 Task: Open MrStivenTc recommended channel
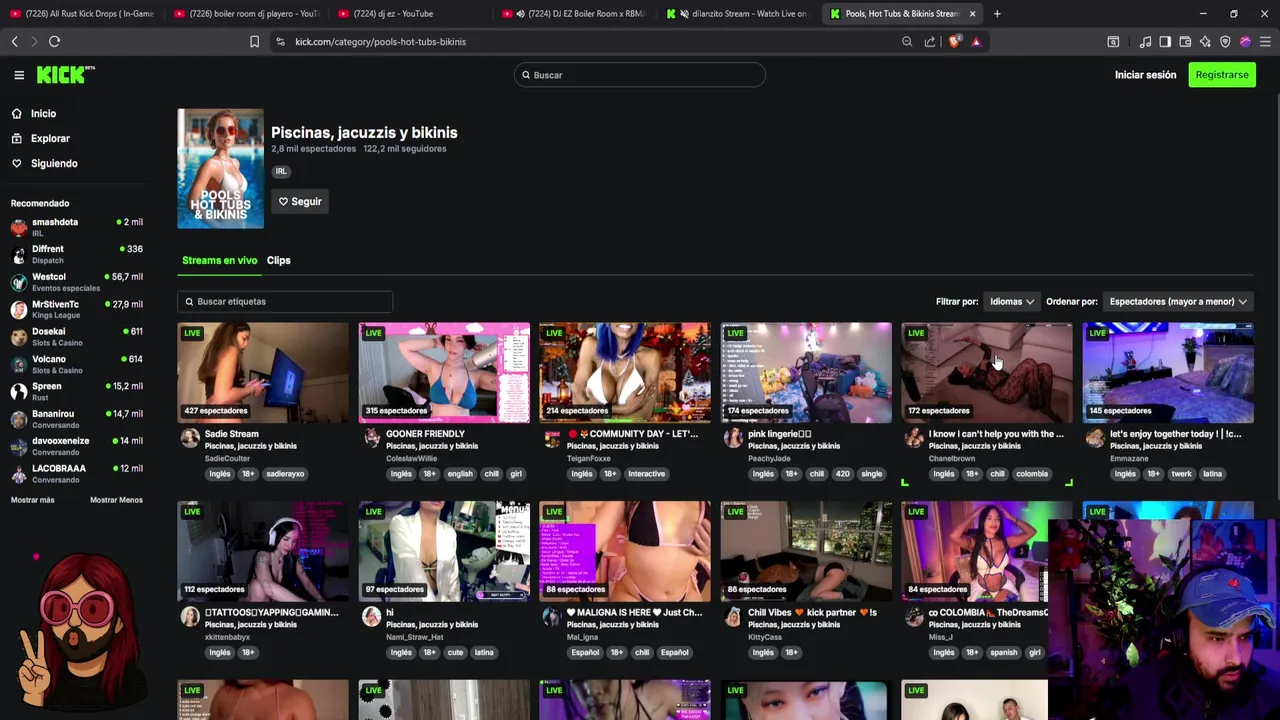(x=76, y=309)
